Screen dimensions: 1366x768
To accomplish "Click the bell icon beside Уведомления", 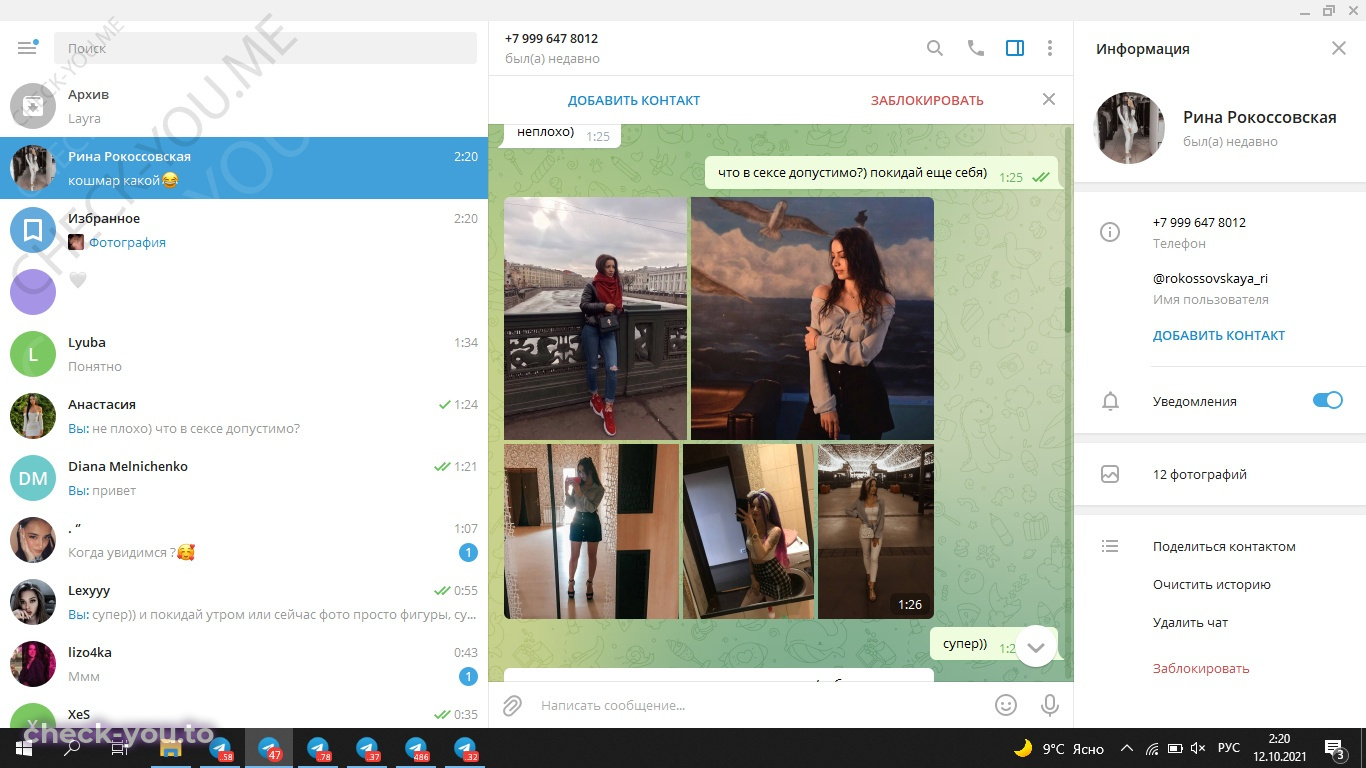I will click(1110, 401).
